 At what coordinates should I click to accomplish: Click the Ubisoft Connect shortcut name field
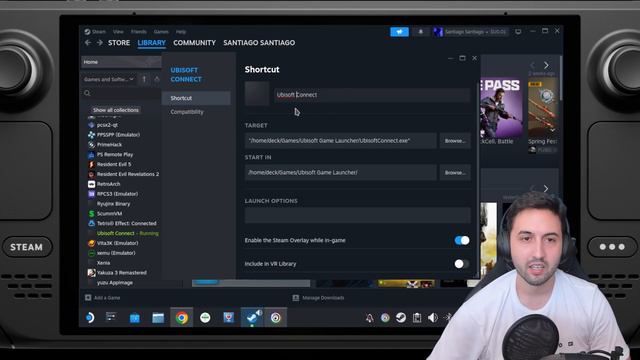coord(372,95)
